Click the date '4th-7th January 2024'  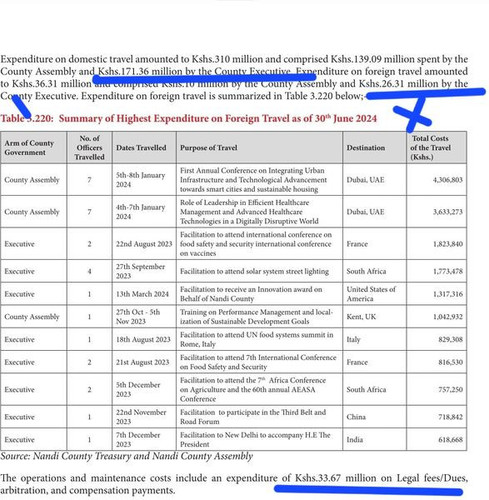point(140,212)
